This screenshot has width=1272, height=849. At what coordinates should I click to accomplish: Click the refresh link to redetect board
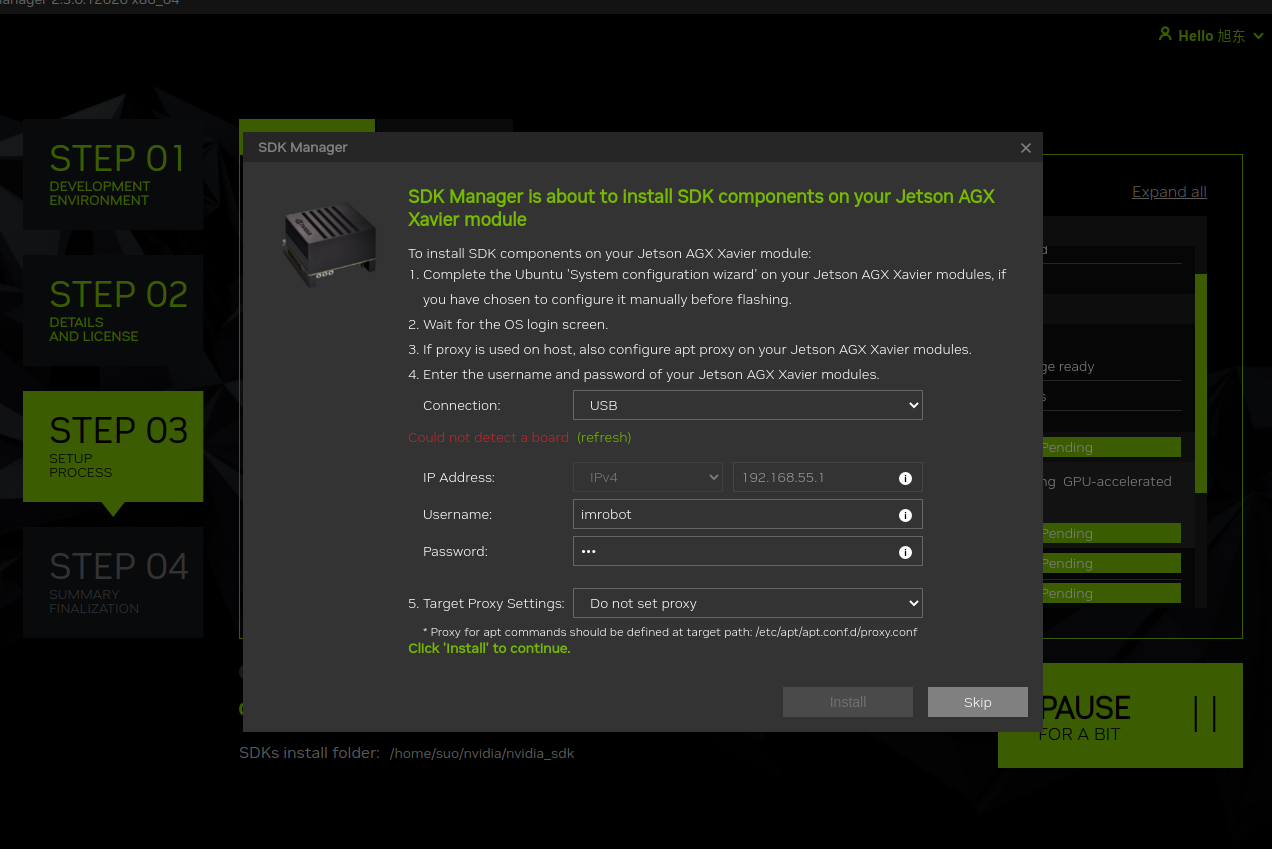click(604, 437)
